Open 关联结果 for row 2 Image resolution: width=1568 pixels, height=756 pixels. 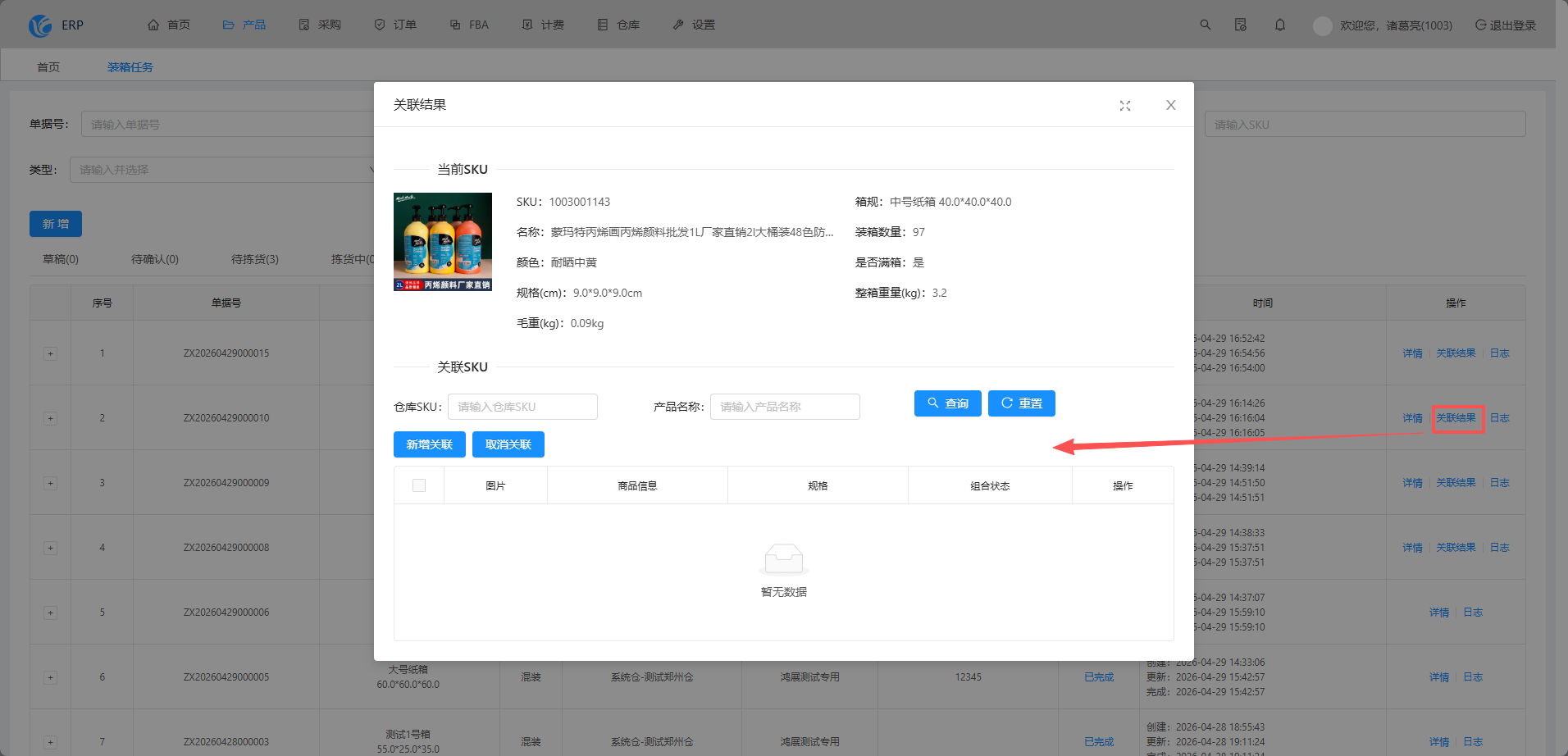(x=1456, y=418)
